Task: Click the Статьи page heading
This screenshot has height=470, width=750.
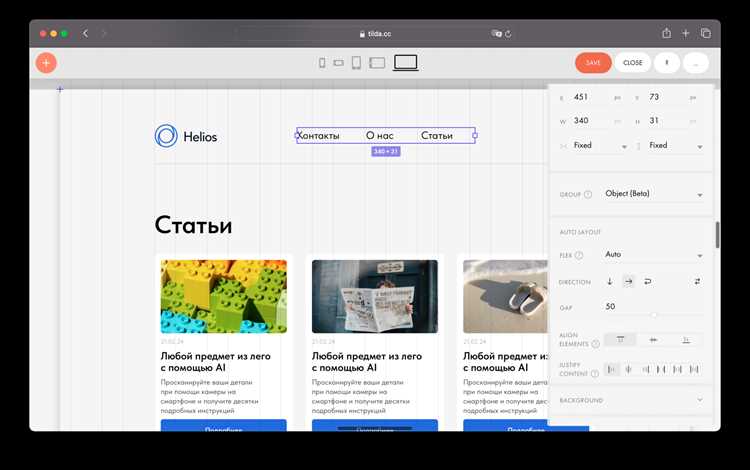Action: tap(193, 225)
